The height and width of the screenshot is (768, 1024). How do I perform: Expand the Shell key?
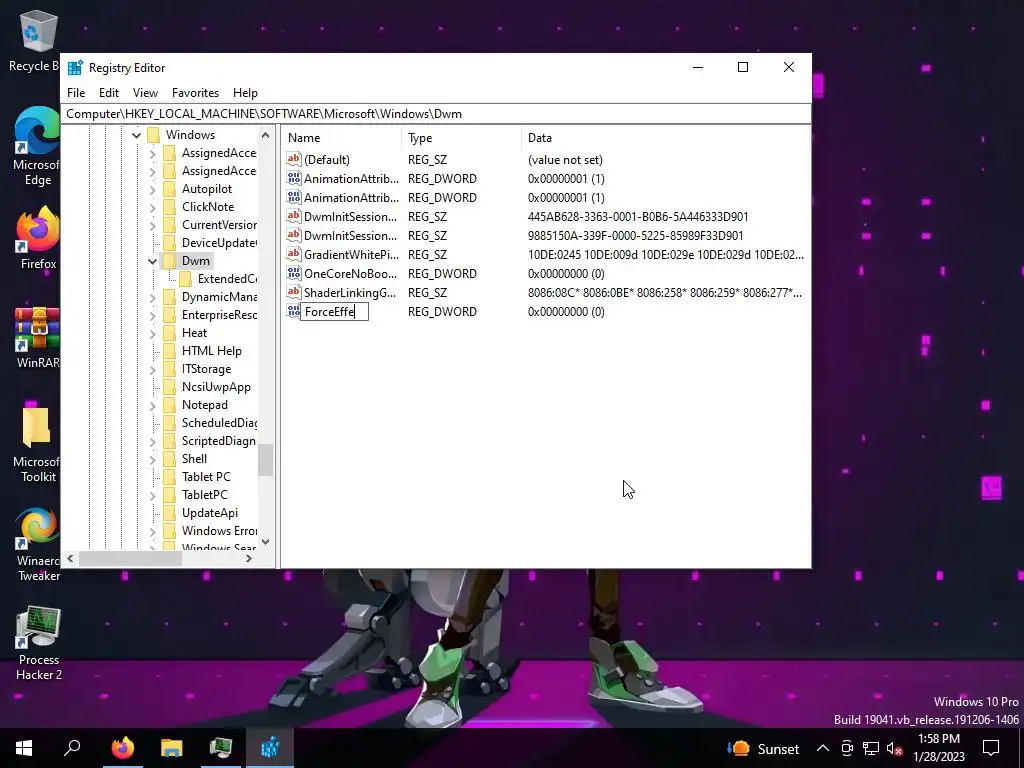pyautogui.click(x=152, y=459)
